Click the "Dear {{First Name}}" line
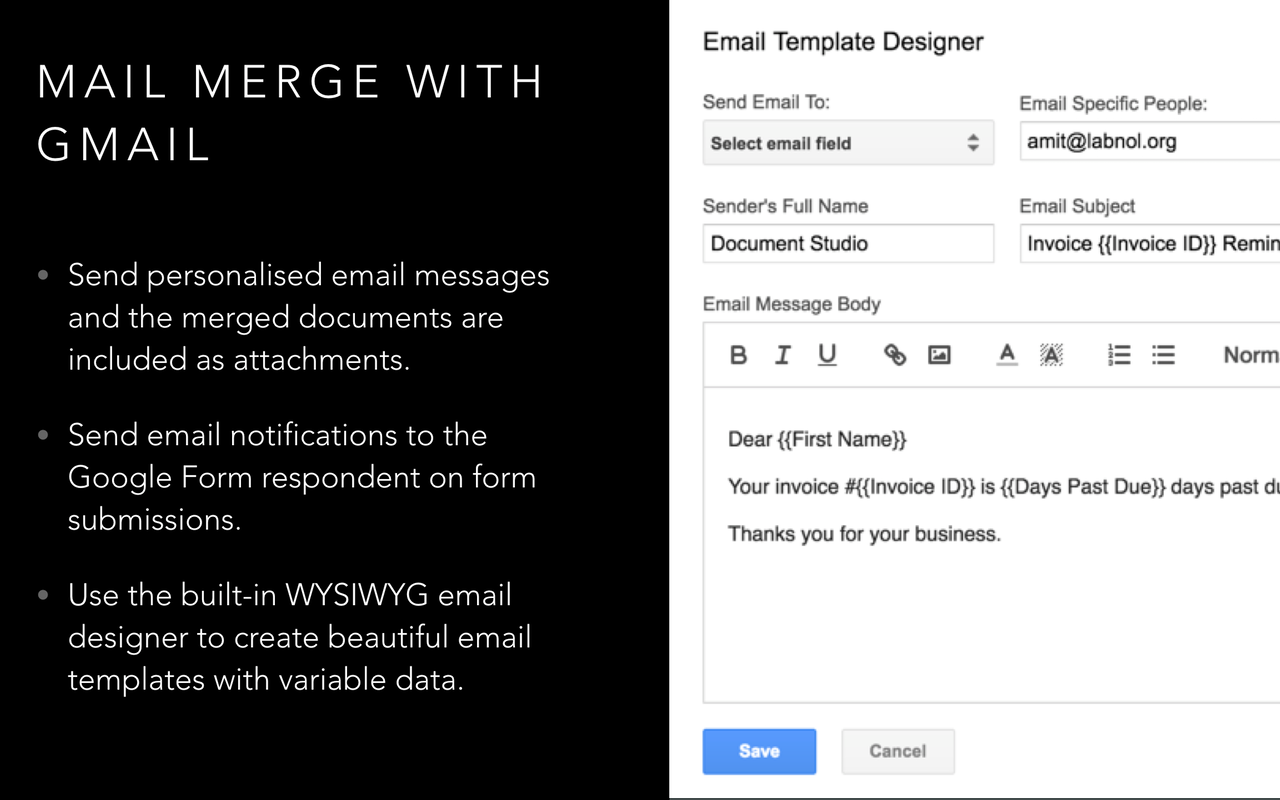The width and height of the screenshot is (1280, 800). pyautogui.click(x=817, y=439)
